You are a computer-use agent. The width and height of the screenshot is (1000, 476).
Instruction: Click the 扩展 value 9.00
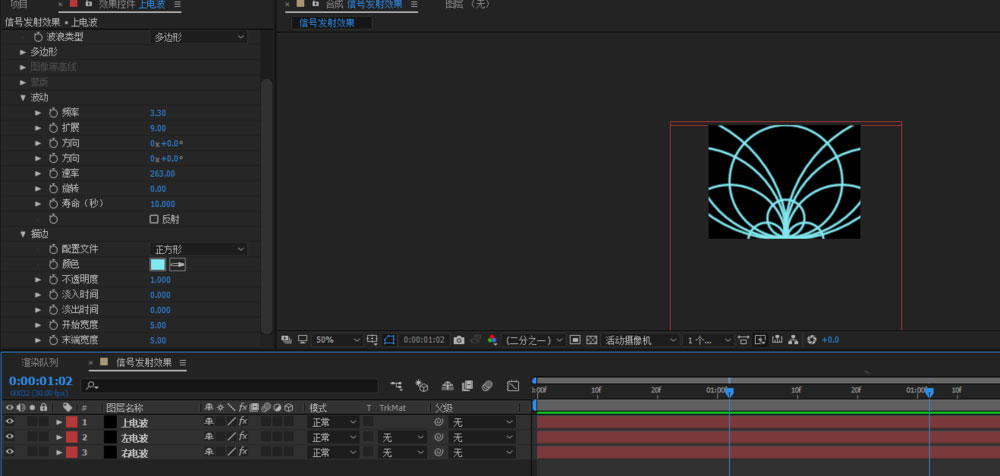point(158,128)
